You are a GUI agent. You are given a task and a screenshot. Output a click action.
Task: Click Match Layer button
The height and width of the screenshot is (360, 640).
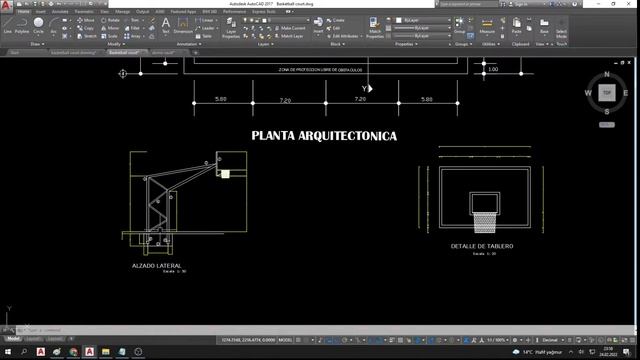tap(289, 36)
